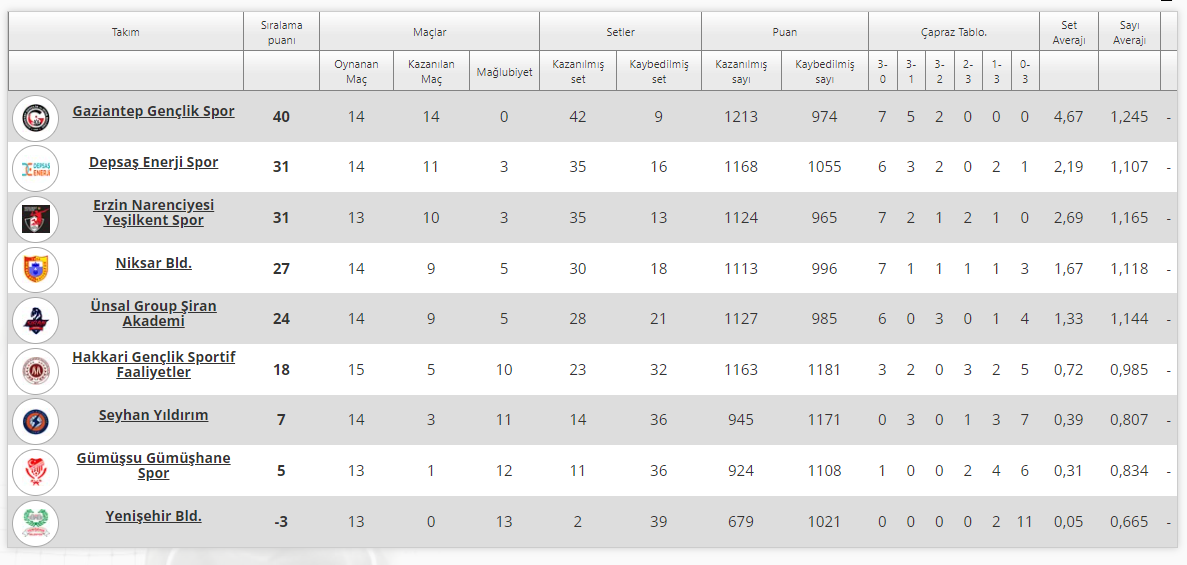Screen dimensions: 1187x565
Task: Click the Sayı Averajı column header
Action: click(1129, 32)
